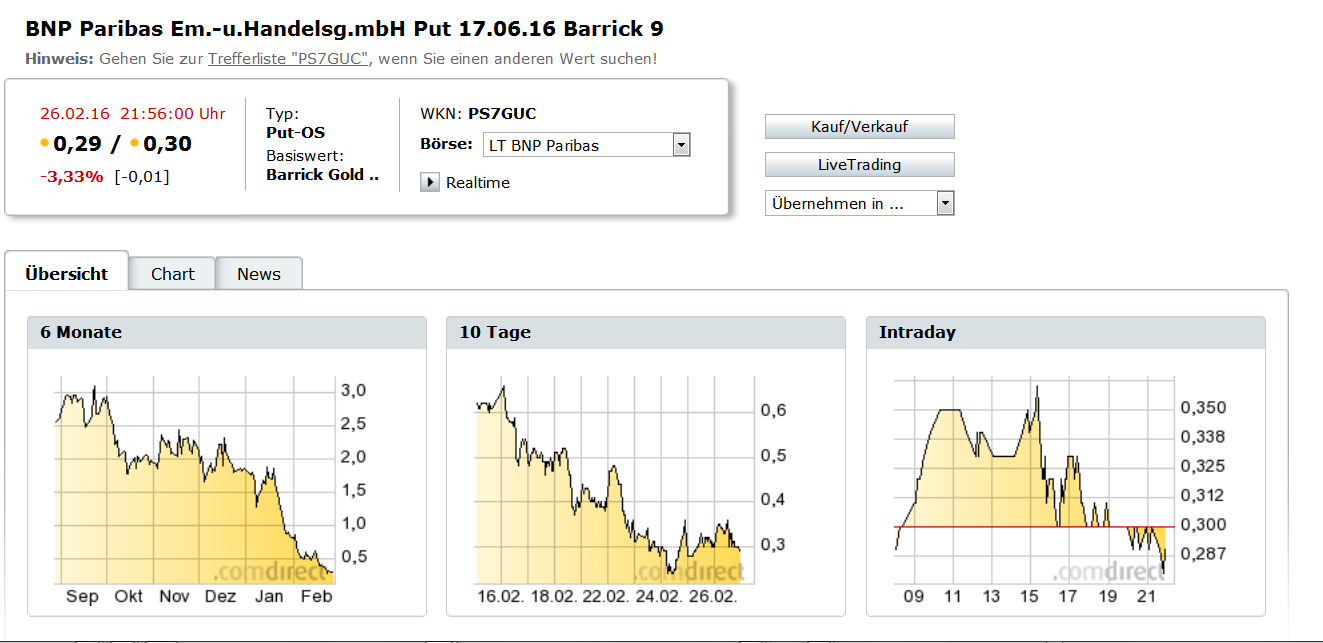1323x643 pixels.
Task: Click the WKN value PS7GUC
Action: [502, 114]
